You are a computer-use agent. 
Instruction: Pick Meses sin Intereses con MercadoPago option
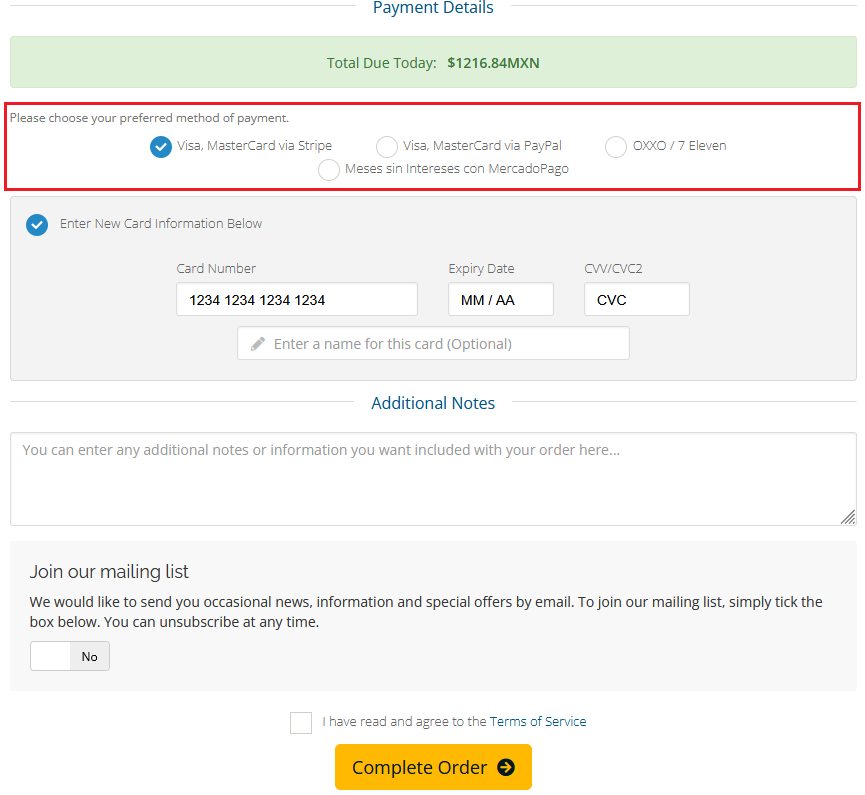coord(329,170)
